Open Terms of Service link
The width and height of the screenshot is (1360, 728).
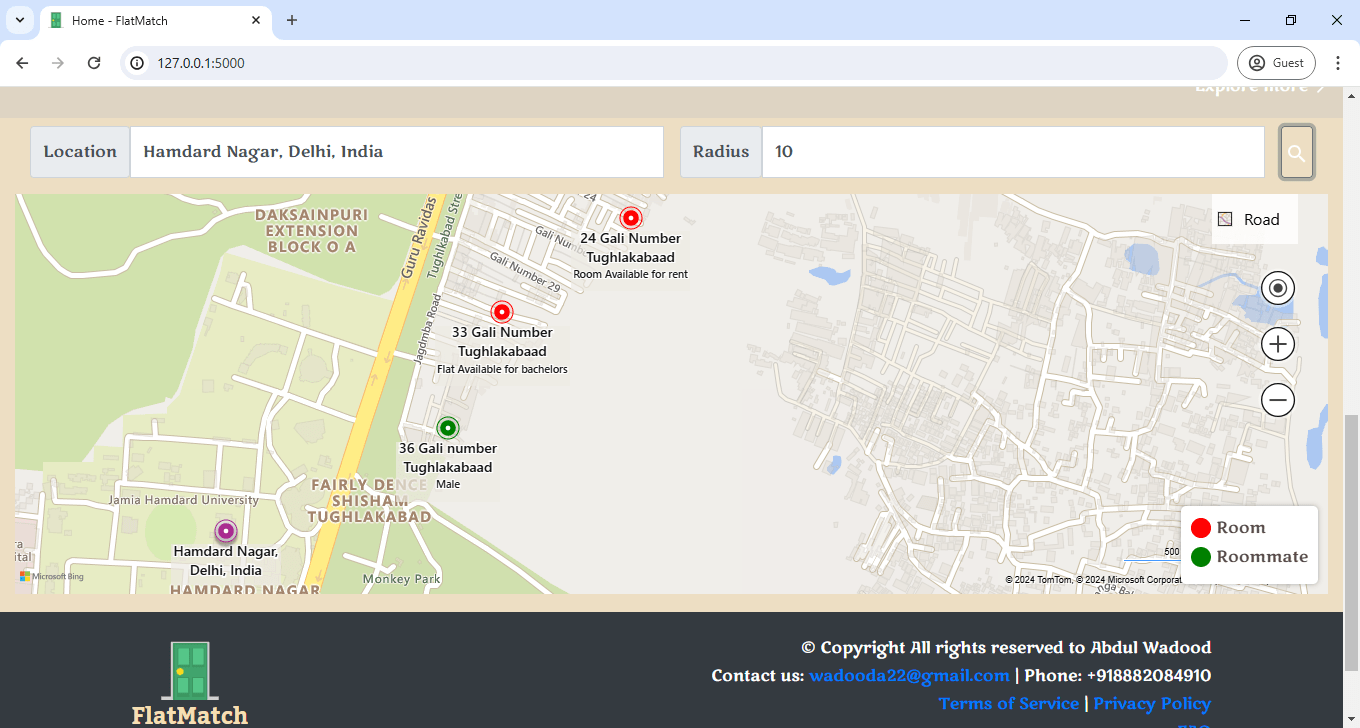point(1009,704)
